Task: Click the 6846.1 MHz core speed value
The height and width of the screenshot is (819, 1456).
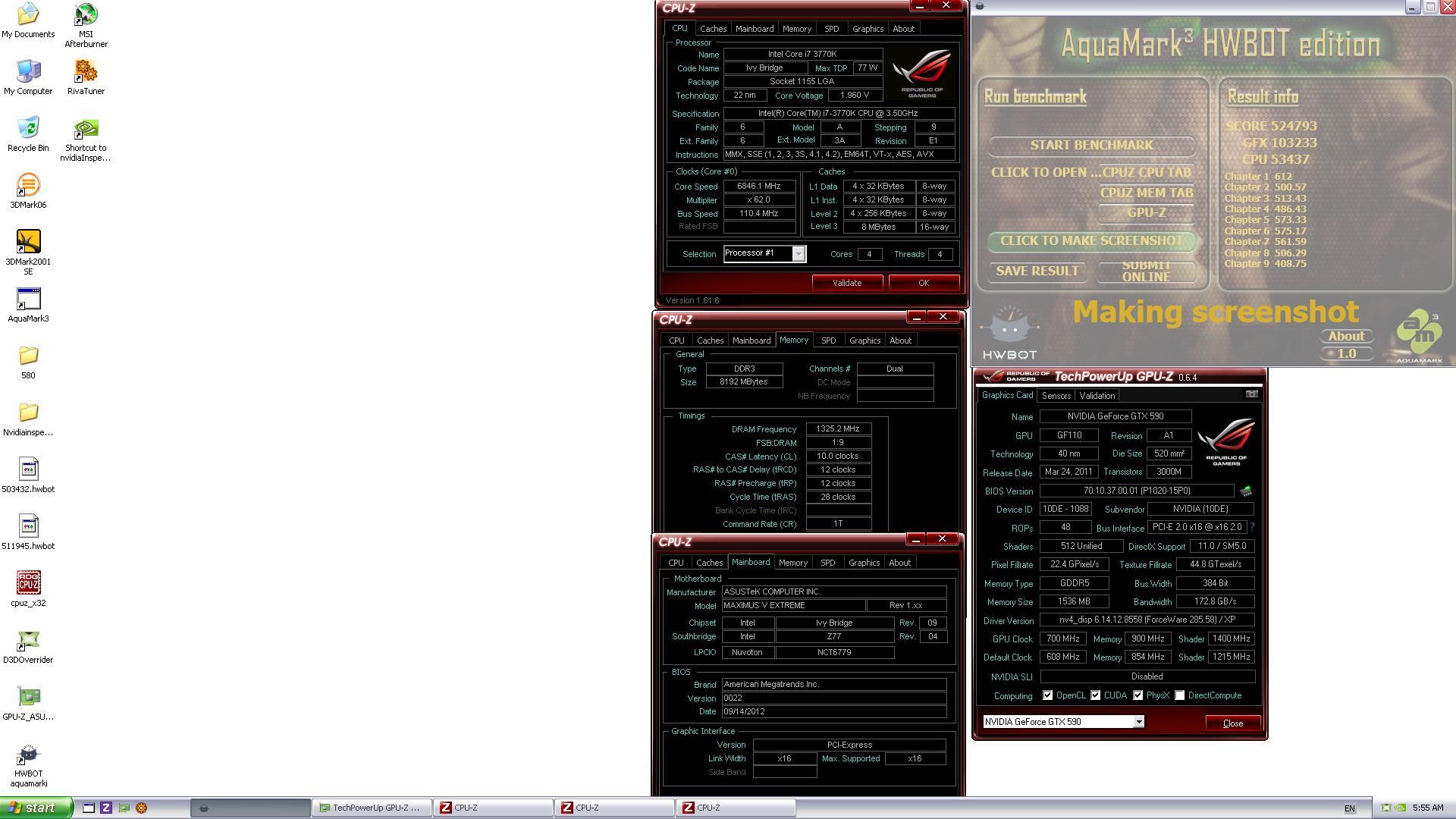Action: (759, 187)
